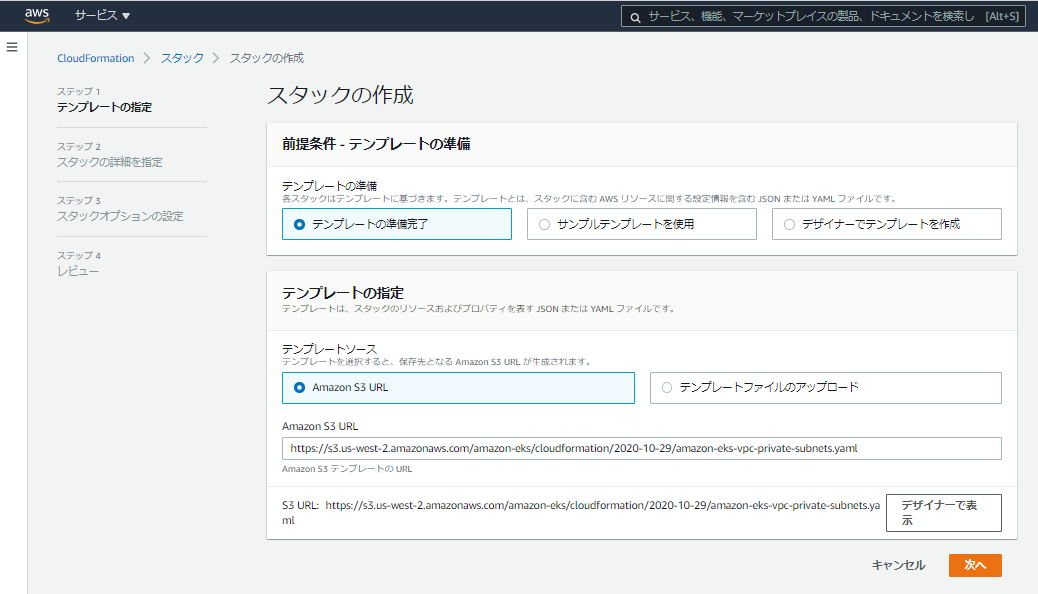The width and height of the screenshot is (1038, 594).
Task: Open the スタック breadcrumb link
Action: tap(182, 58)
